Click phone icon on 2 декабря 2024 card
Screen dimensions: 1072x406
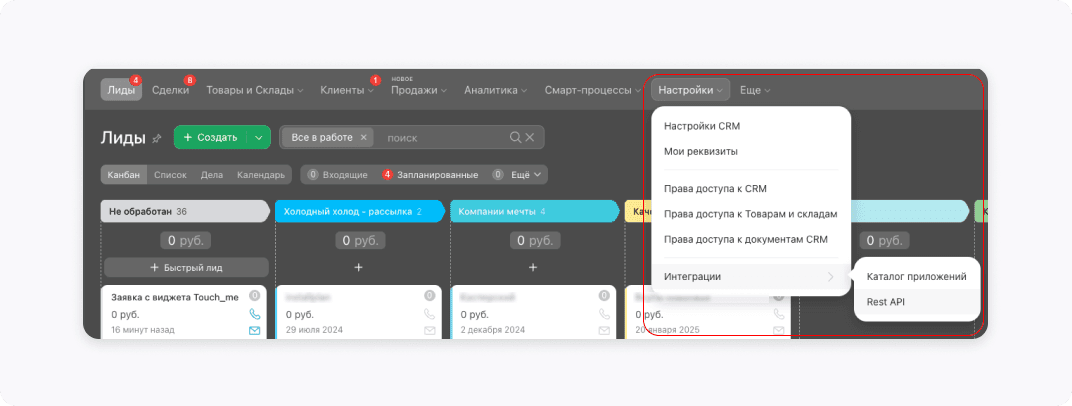click(604, 314)
